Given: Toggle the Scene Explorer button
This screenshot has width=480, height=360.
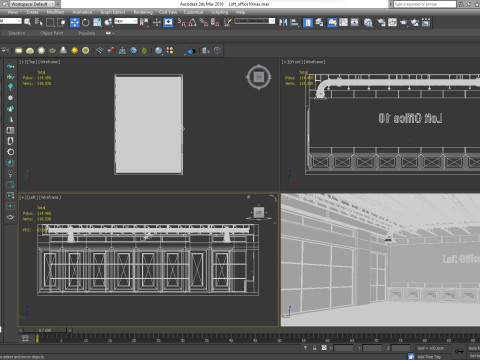Looking at the screenshot, I should (x=307, y=22).
